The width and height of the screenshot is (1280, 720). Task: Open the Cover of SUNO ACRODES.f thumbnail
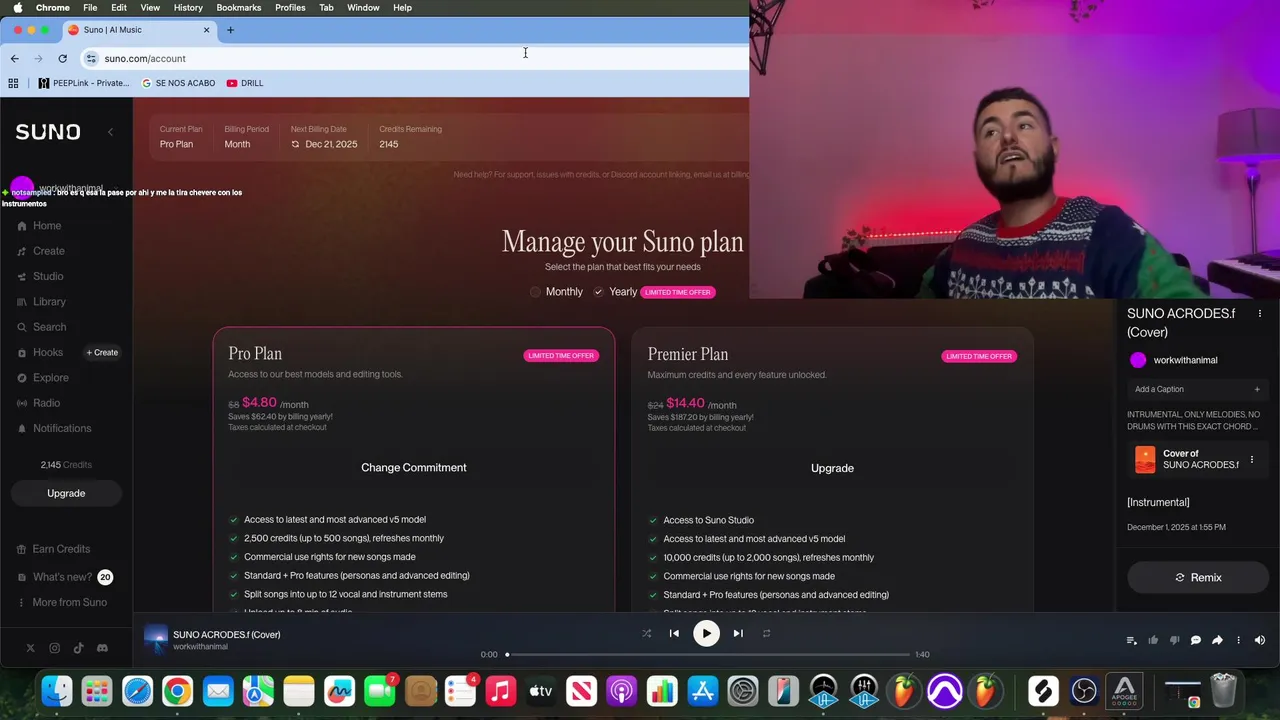pos(1145,459)
